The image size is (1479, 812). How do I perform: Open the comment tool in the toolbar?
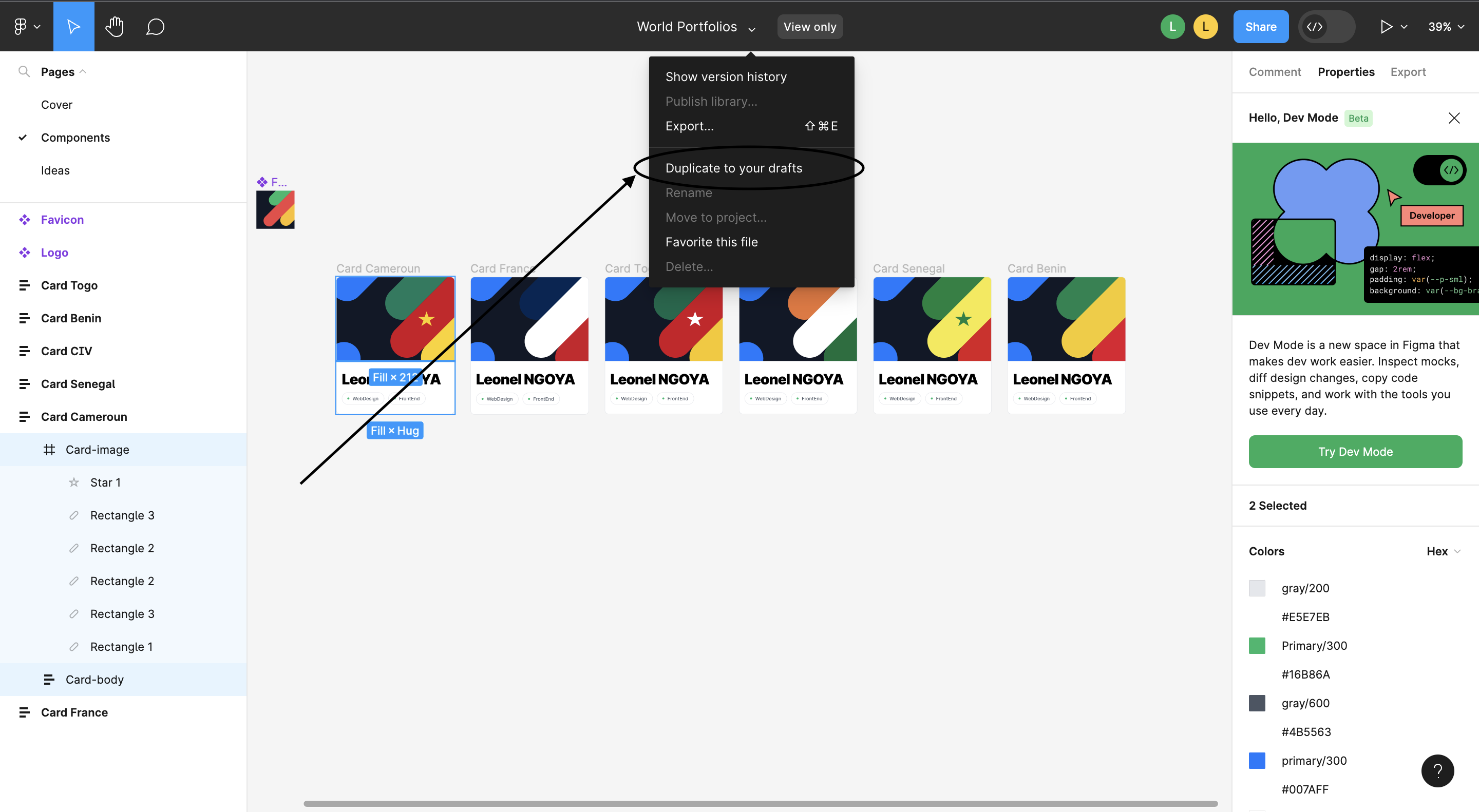coord(154,26)
